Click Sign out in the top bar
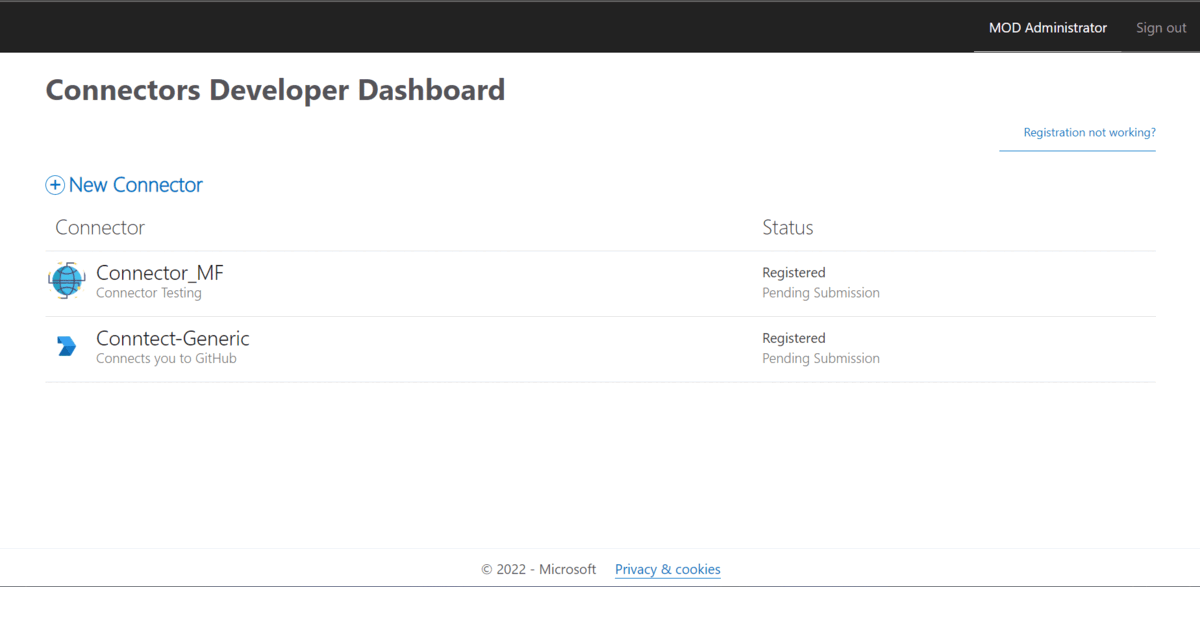 click(x=1160, y=27)
